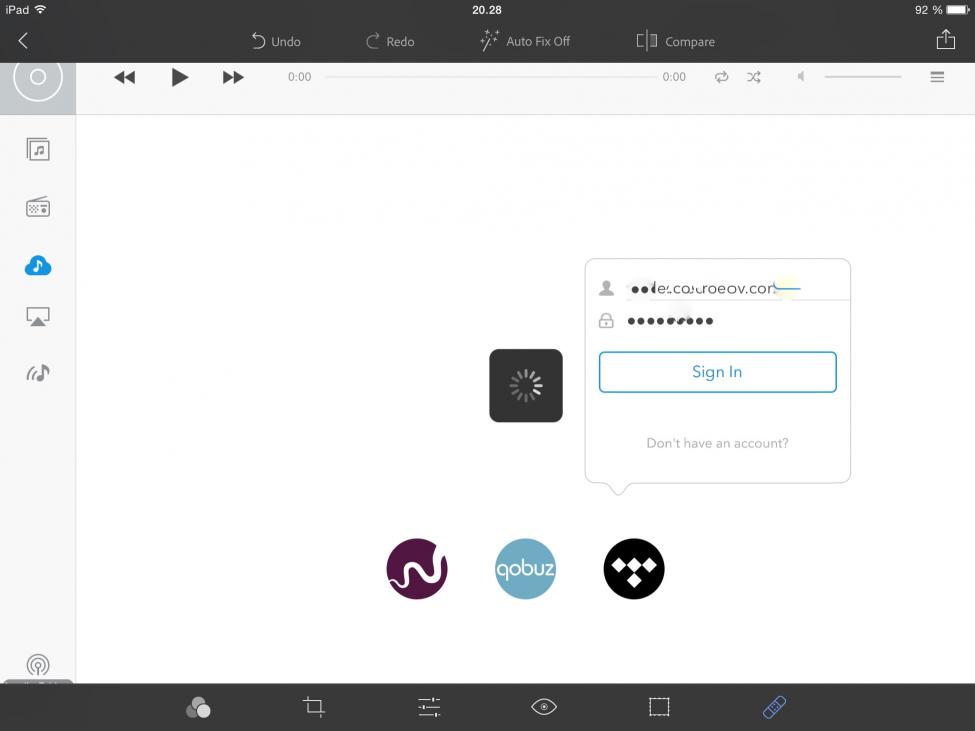This screenshot has width=975, height=731.
Task: Select the crop tool
Action: point(314,707)
